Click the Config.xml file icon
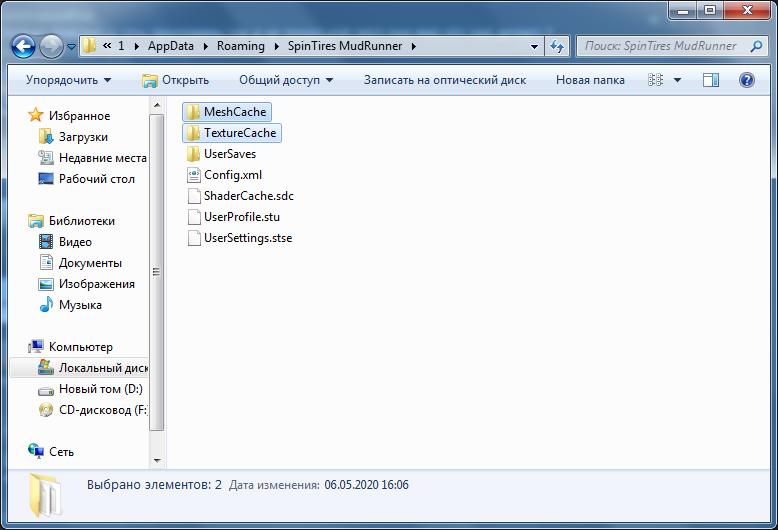Viewport: 778px width, 530px height. (194, 175)
